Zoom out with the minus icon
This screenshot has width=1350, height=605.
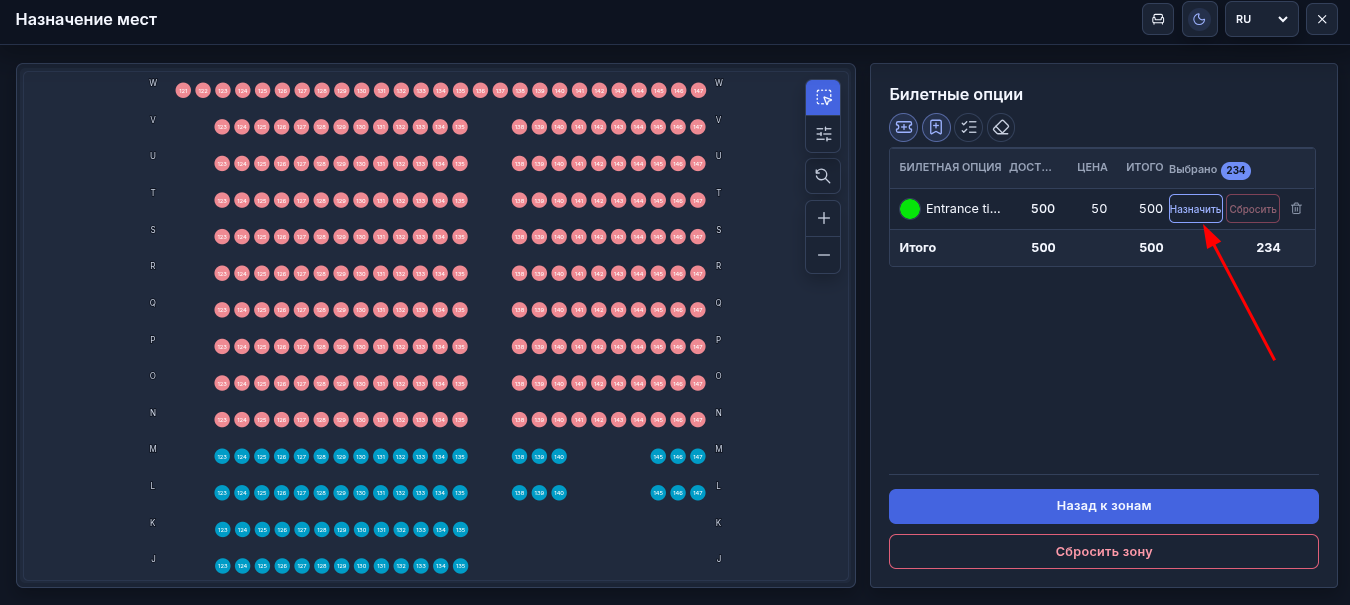click(x=823, y=255)
